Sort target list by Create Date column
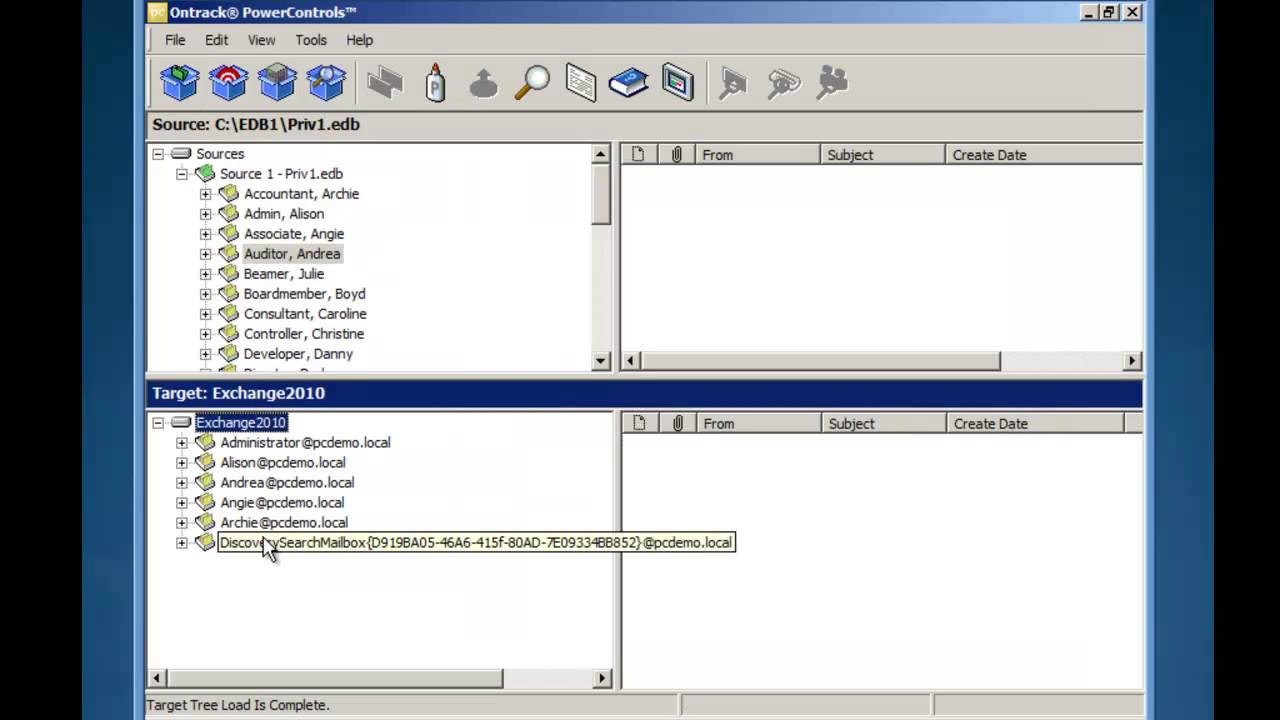 tap(1036, 424)
